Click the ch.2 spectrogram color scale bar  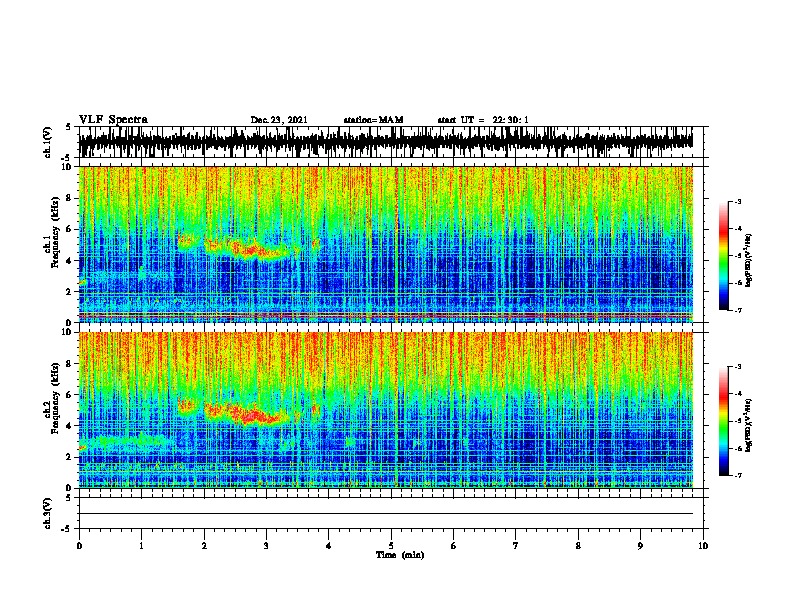pos(723,421)
